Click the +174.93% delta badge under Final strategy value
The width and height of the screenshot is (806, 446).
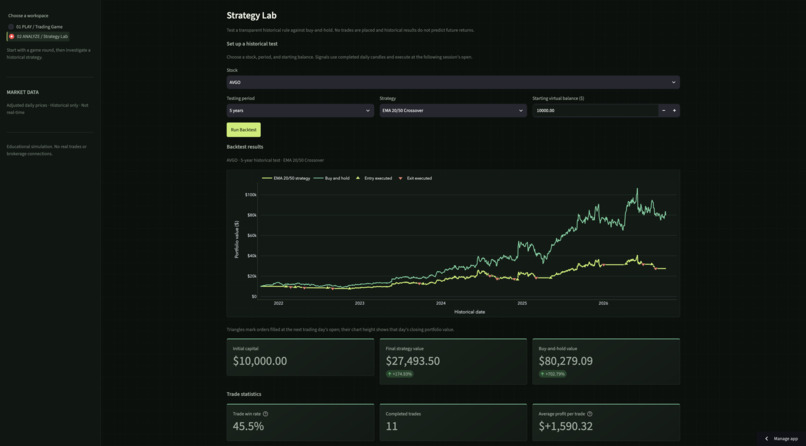tap(400, 374)
